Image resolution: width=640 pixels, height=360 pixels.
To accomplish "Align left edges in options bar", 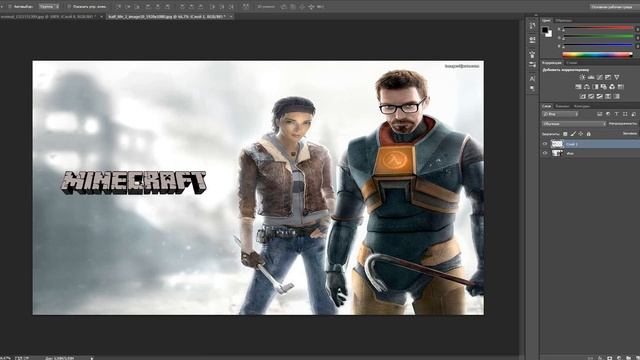I will [148, 7].
